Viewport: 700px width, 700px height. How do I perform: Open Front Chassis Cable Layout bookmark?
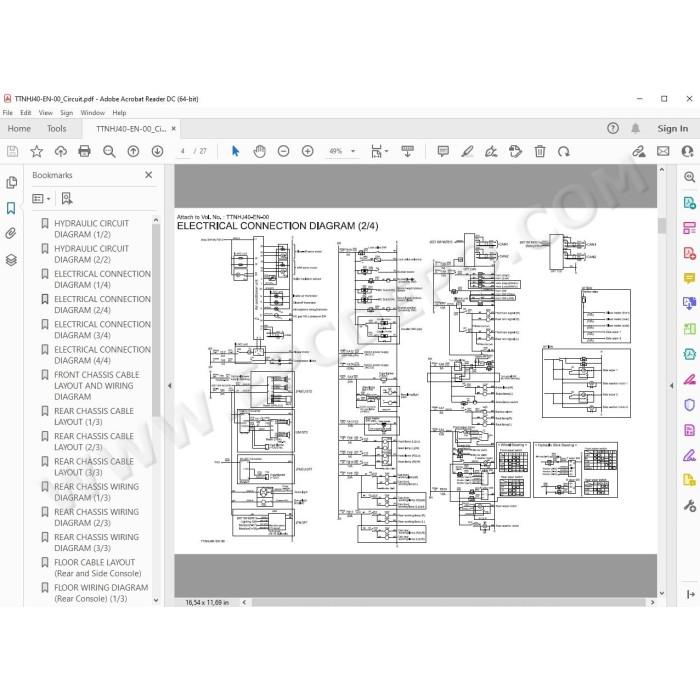pos(96,386)
